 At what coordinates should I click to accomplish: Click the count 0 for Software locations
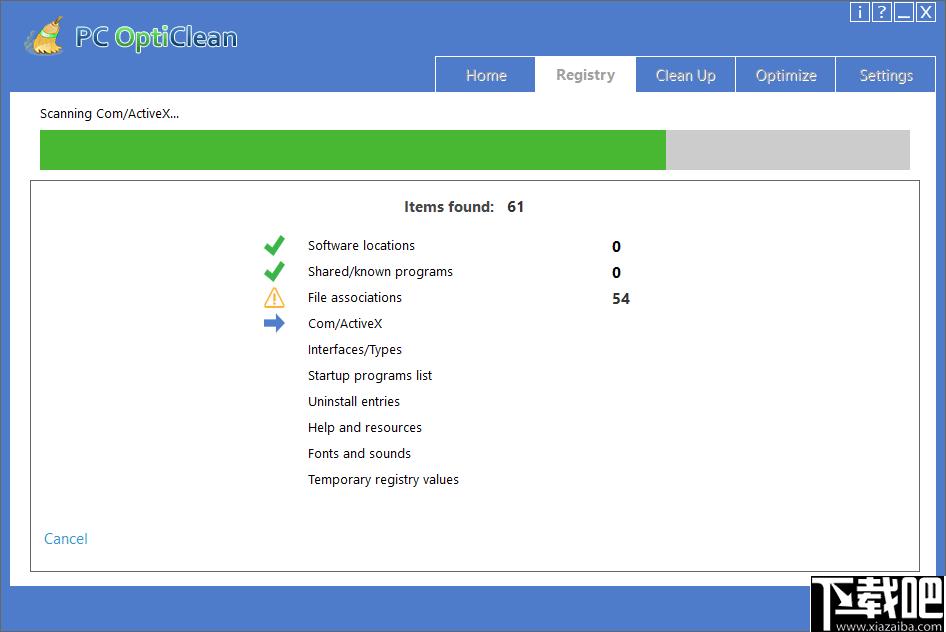point(616,247)
